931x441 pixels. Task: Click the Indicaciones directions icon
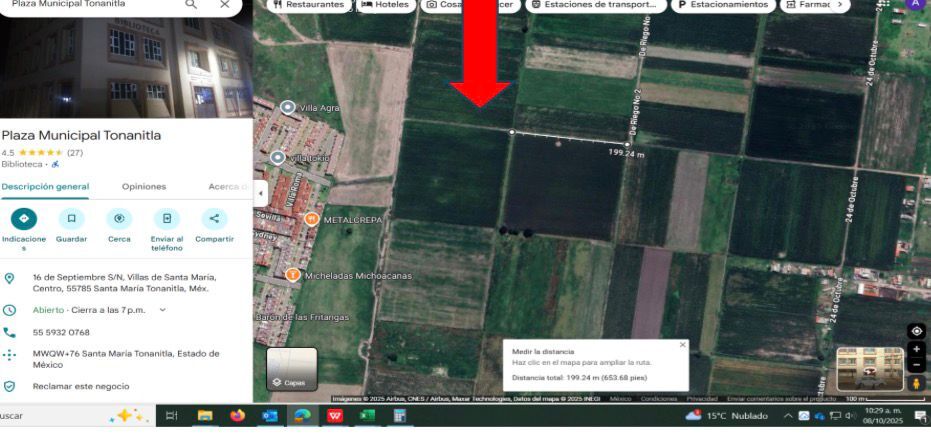(x=24, y=219)
